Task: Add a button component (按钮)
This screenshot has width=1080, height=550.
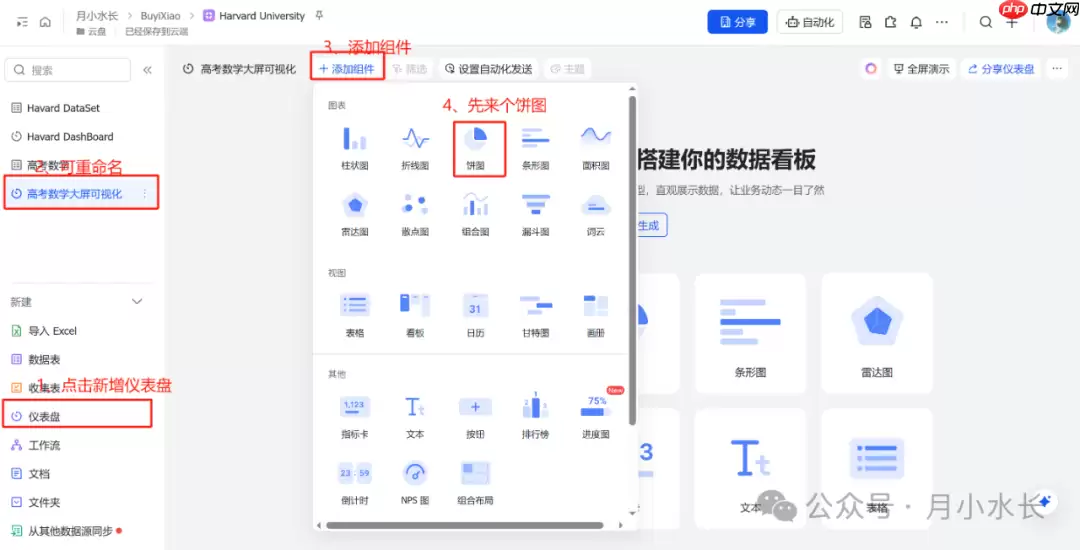Action: [x=475, y=416]
